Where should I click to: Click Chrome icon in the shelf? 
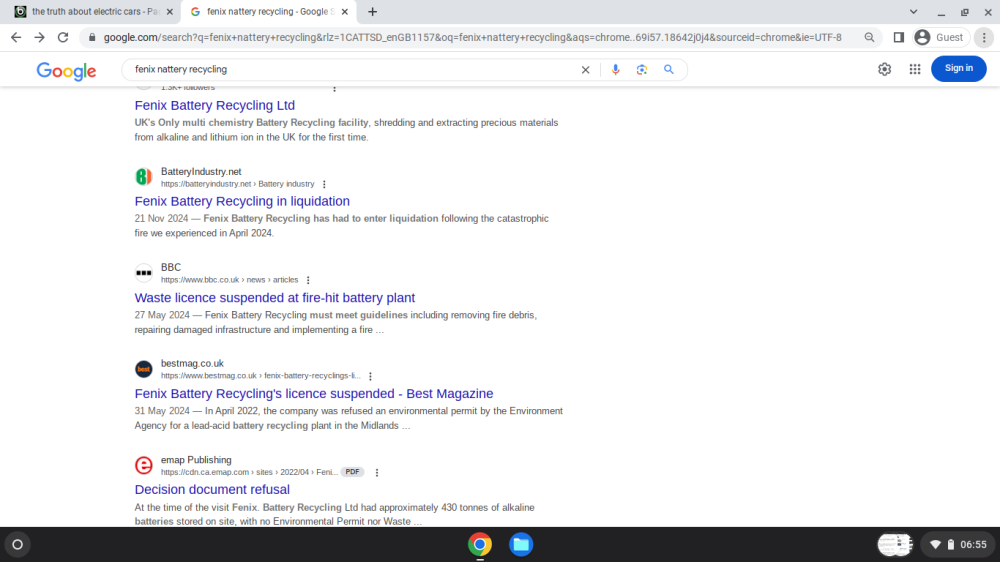click(x=480, y=545)
